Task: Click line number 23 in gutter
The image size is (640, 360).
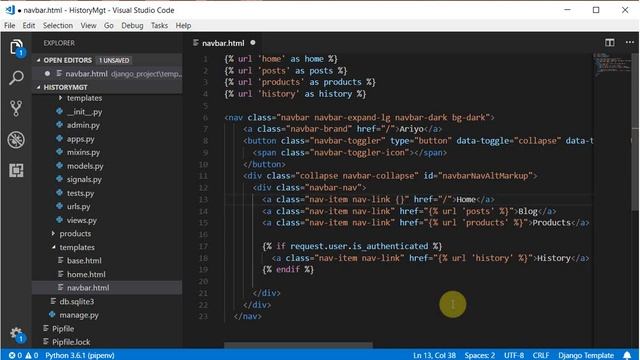Action: pos(203,316)
